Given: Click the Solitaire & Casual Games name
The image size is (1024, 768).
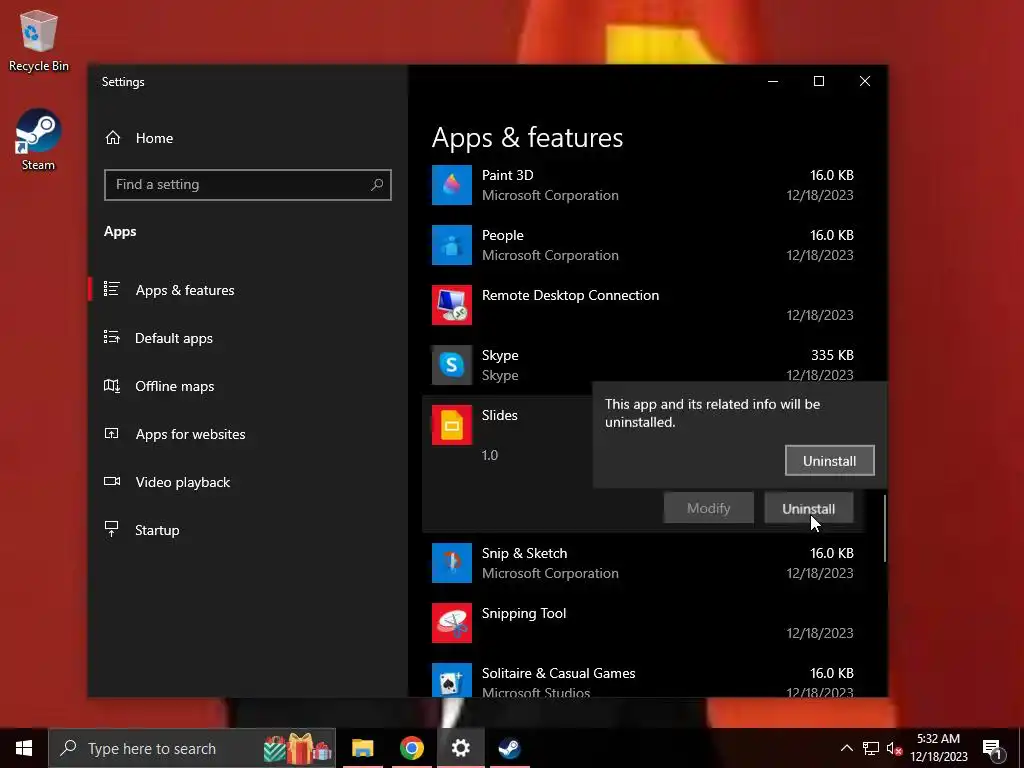Looking at the screenshot, I should 558,673.
